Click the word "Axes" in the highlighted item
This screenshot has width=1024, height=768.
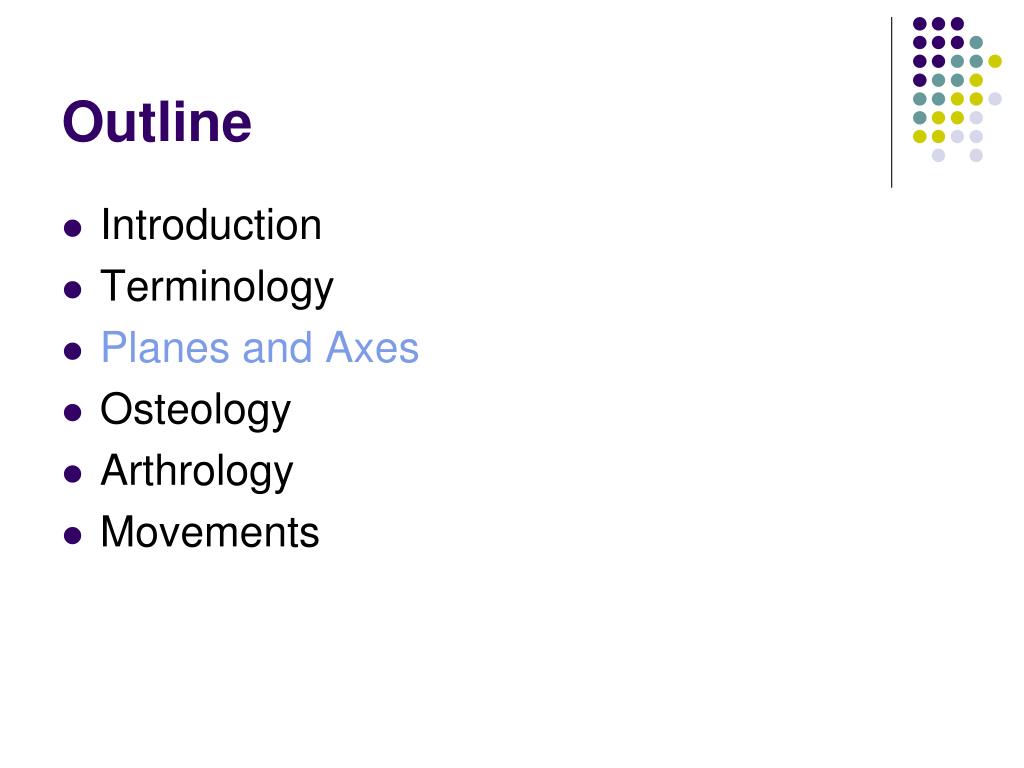pos(372,347)
